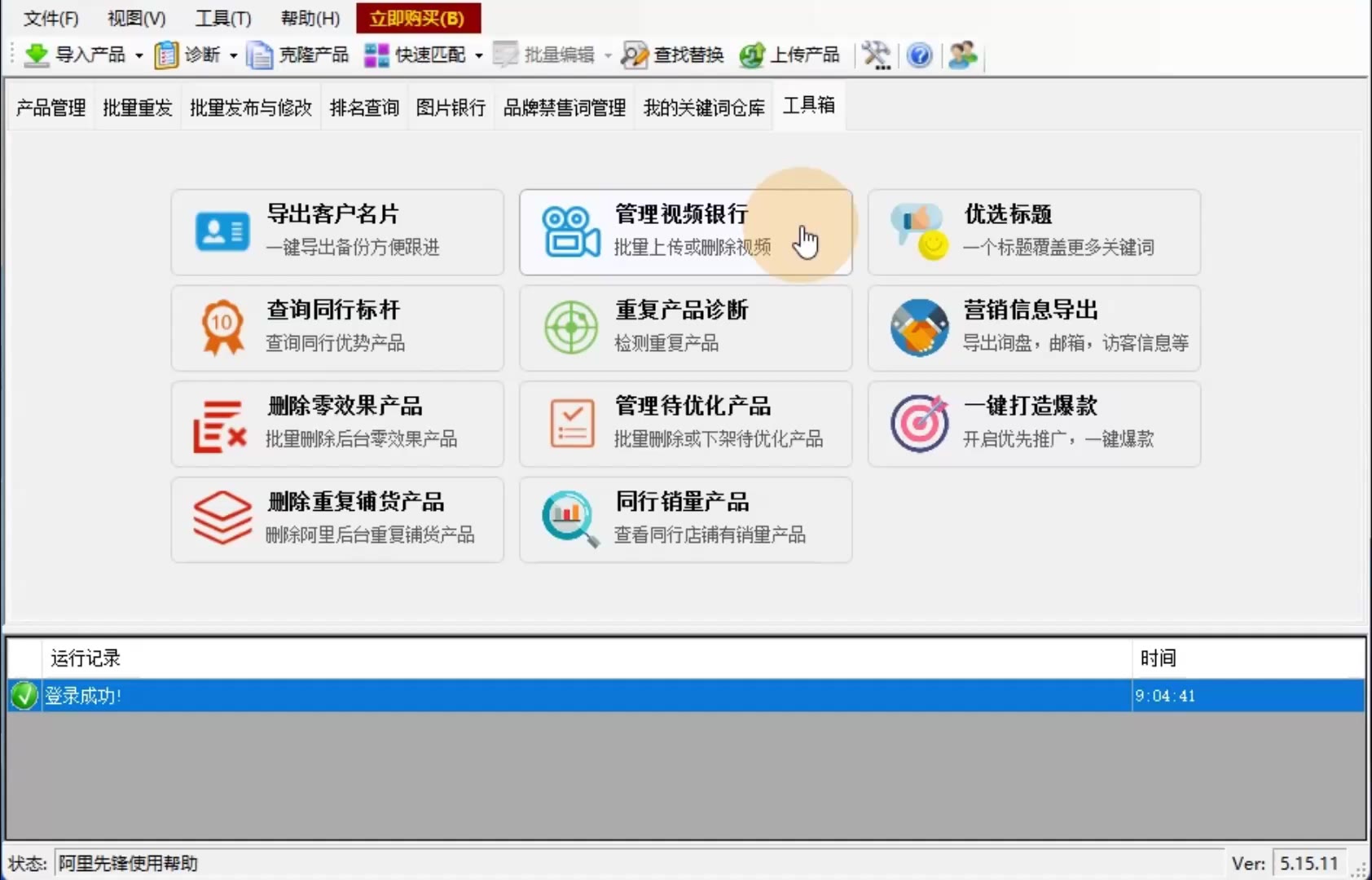Click the 查找替换 search icon
The width and height of the screenshot is (1372, 880).
[635, 55]
